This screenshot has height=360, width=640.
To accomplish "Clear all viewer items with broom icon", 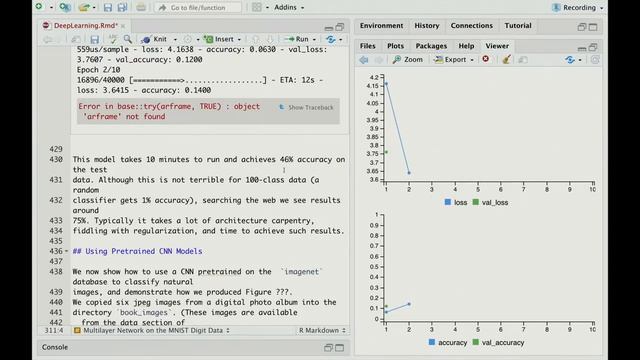I will point(506,59).
